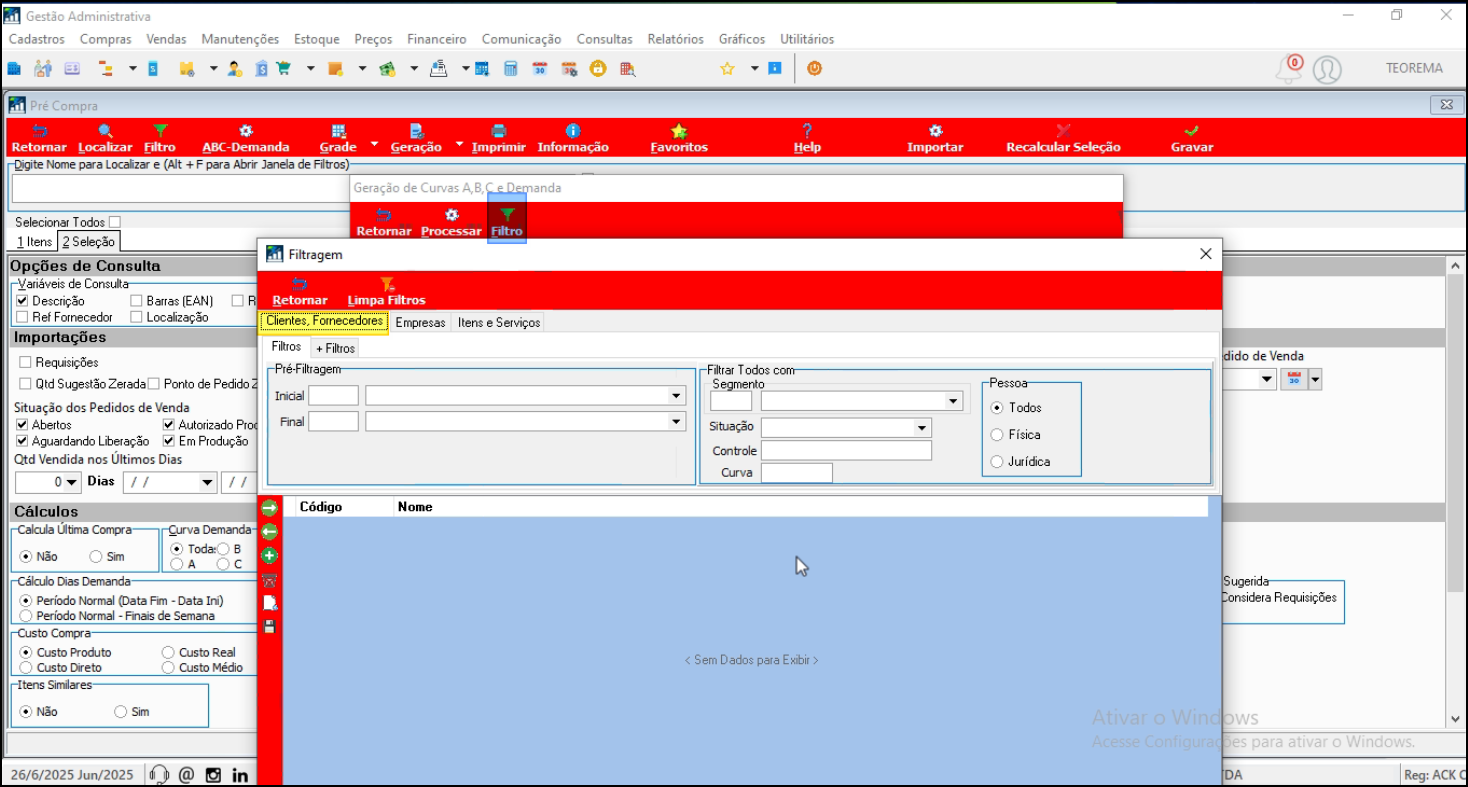Click the calendar 30 icon on main toolbar
Viewport: 1468px width, 787px height.
(x=539, y=69)
